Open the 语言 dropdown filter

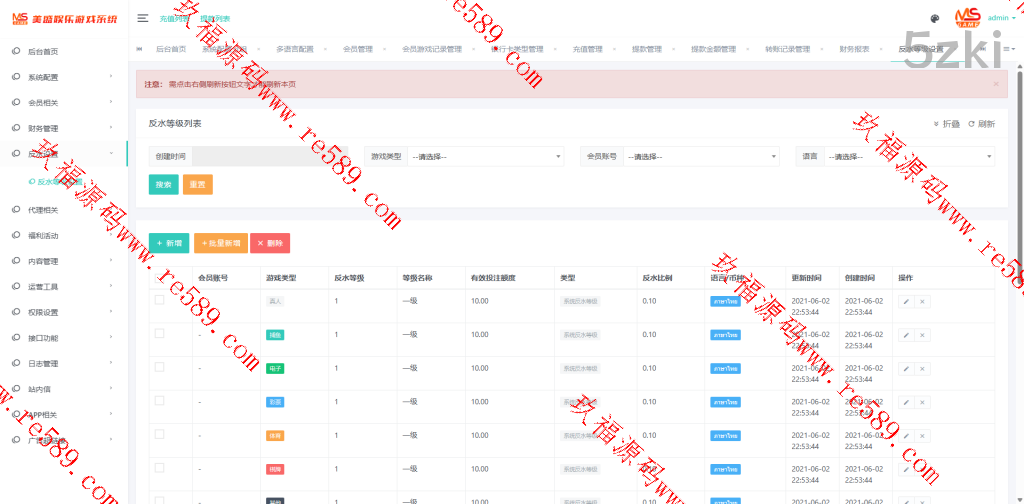(x=909, y=156)
